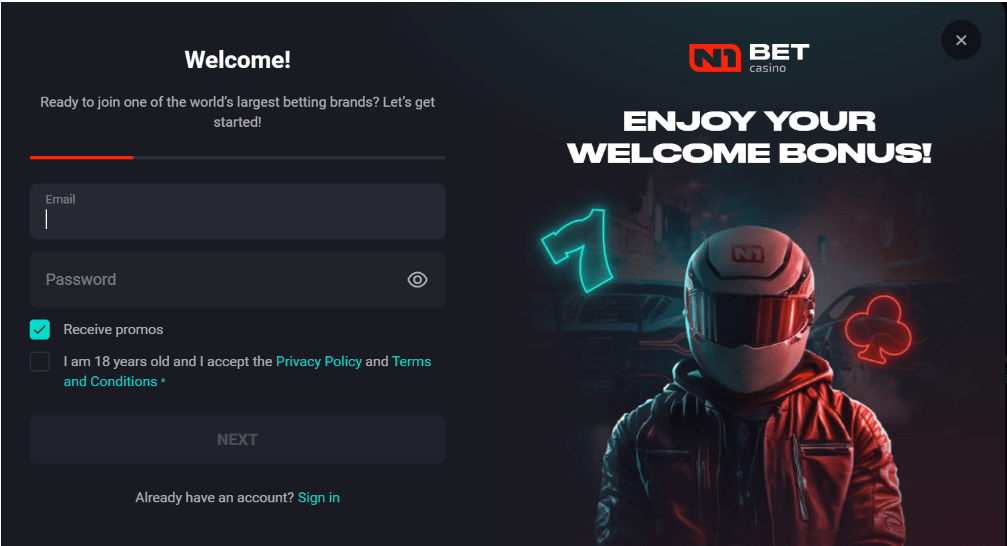Screen dimensions: 1007x546
Task: Show password using the eye icon
Action: (417, 279)
